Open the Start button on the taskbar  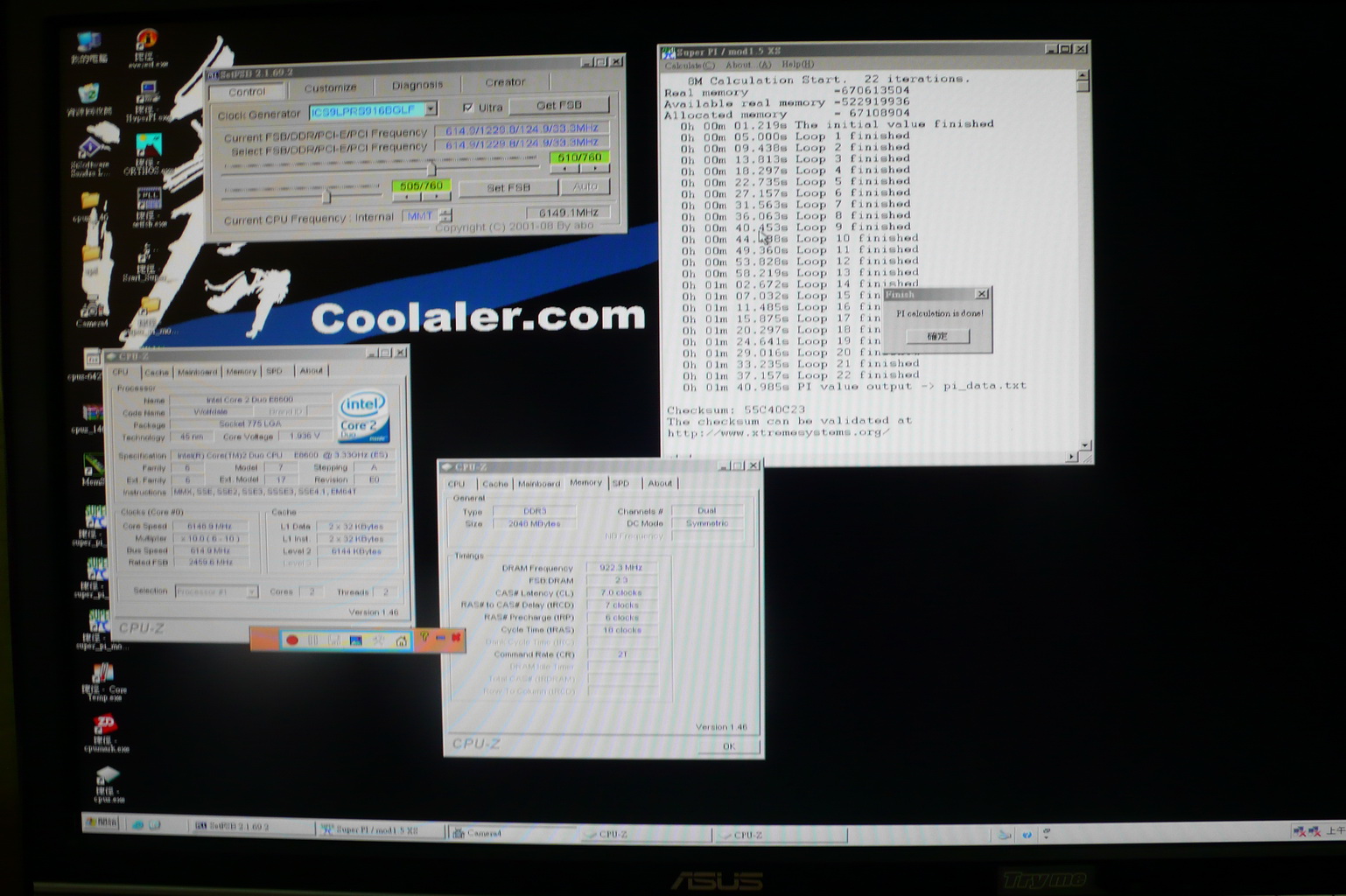102,822
